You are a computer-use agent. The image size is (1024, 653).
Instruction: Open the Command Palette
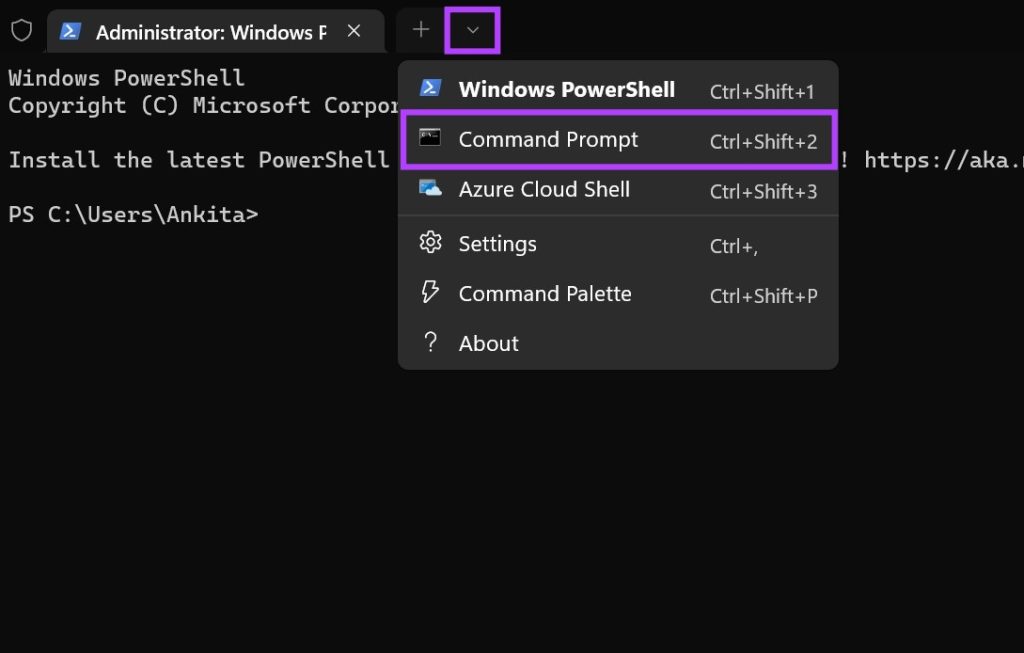coord(545,293)
